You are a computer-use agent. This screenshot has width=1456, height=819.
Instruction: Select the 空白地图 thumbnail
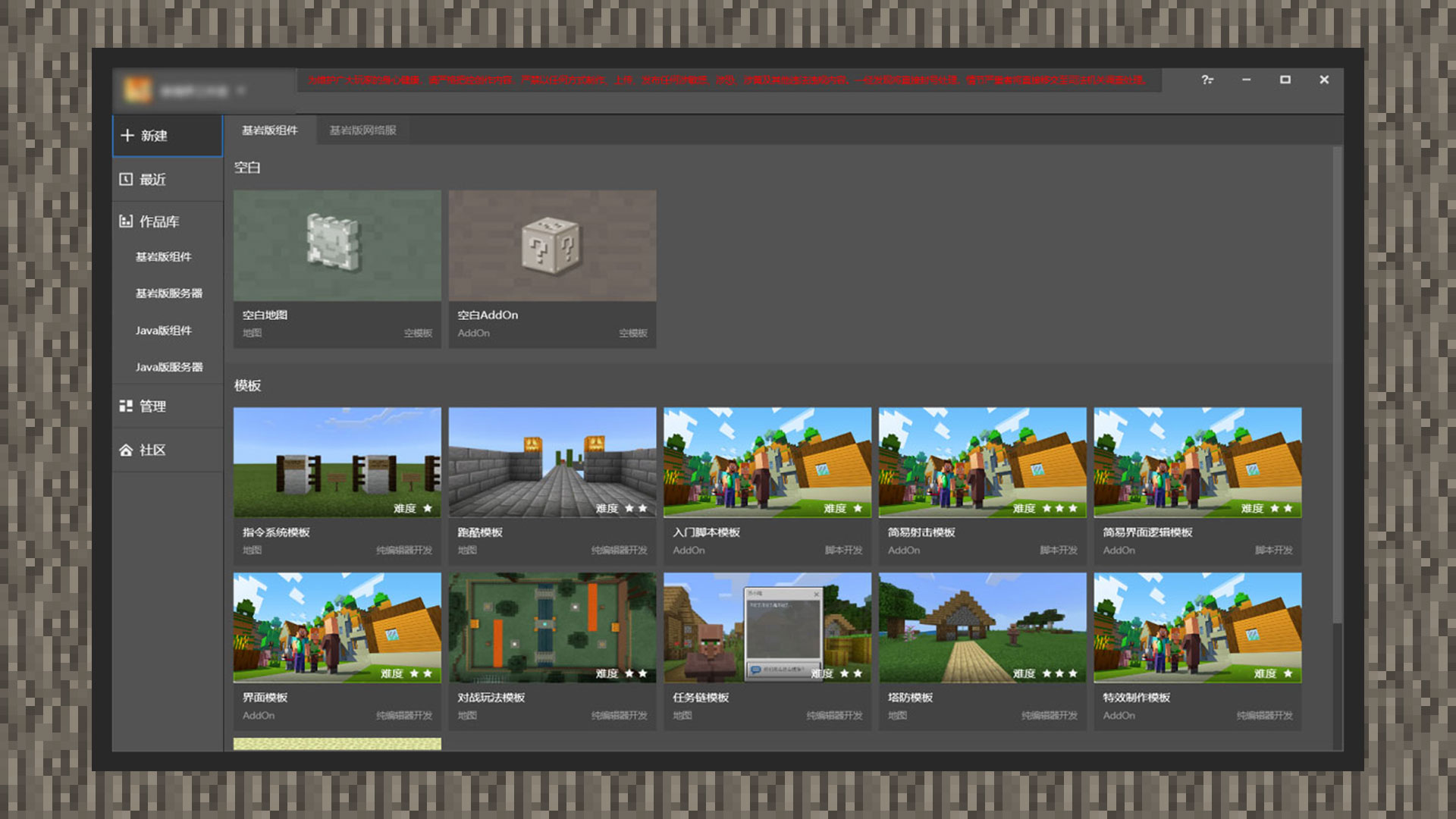(337, 246)
